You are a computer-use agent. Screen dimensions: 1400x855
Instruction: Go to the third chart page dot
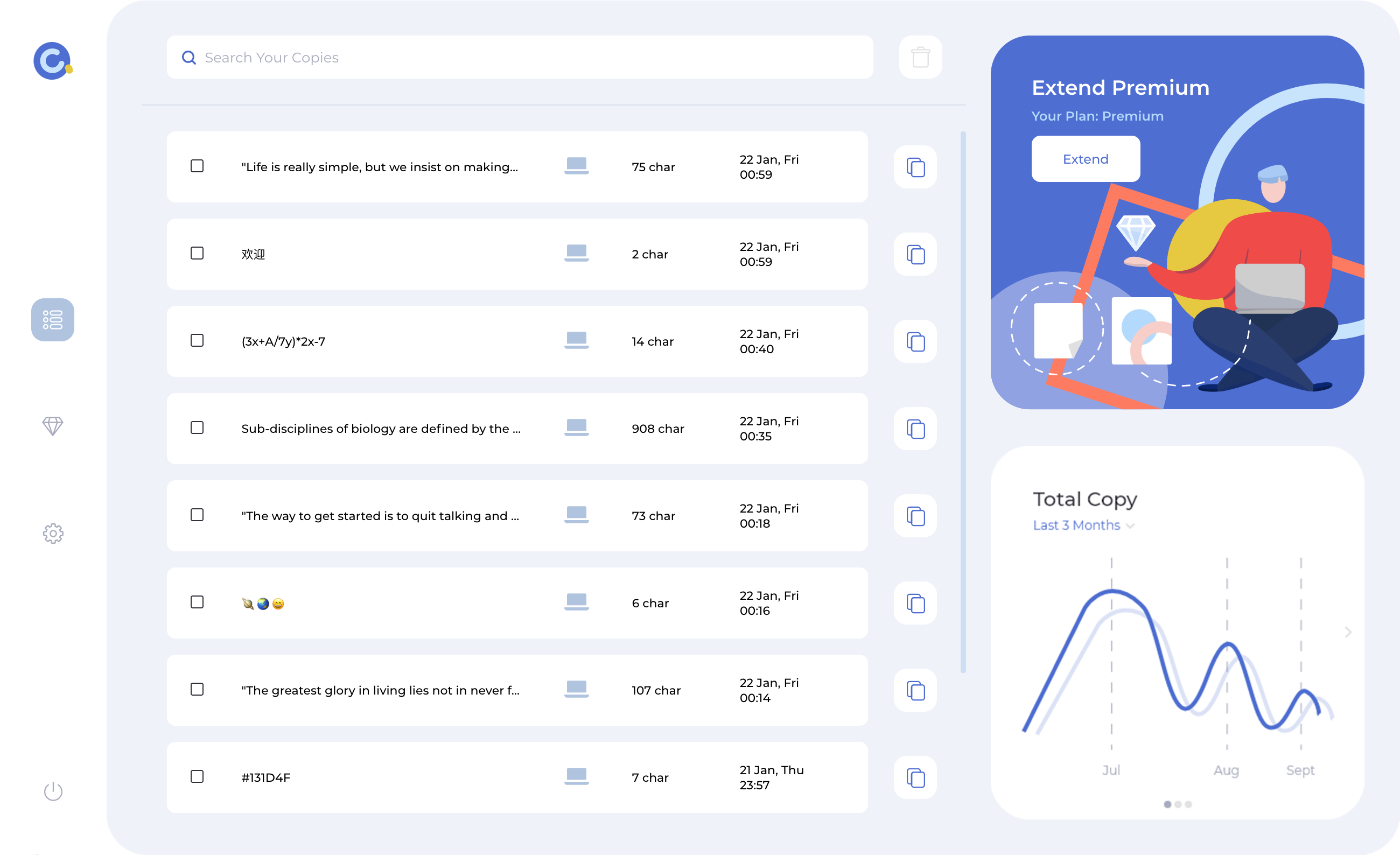[1188, 804]
